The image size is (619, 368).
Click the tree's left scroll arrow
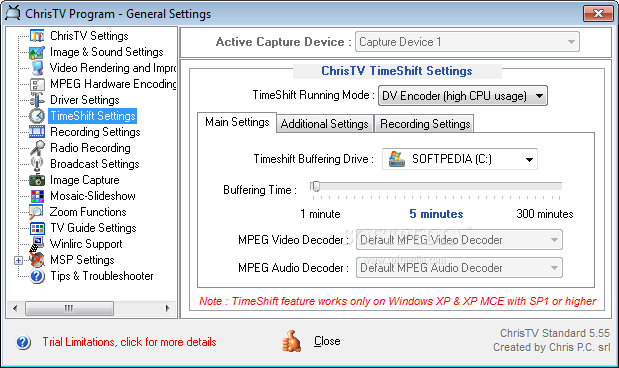pos(15,308)
